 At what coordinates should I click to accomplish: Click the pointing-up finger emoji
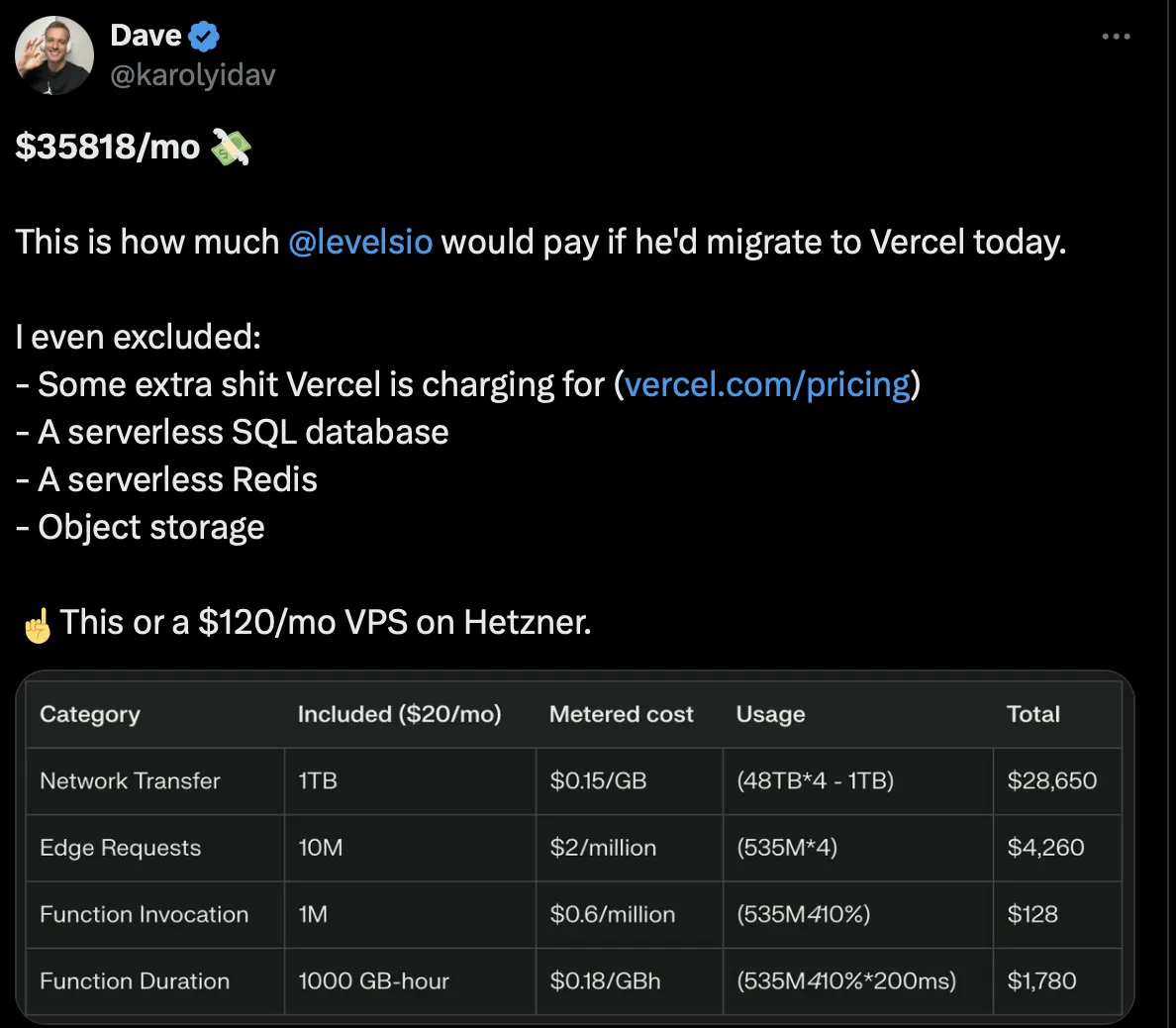click(x=36, y=625)
